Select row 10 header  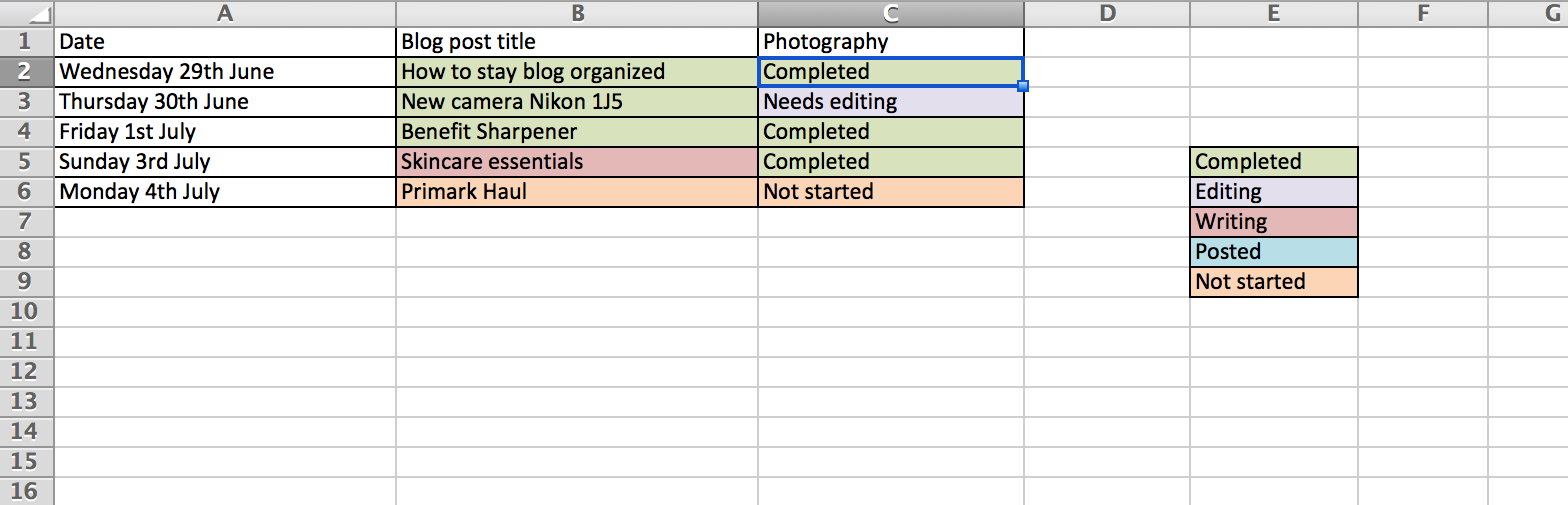pos(27,312)
